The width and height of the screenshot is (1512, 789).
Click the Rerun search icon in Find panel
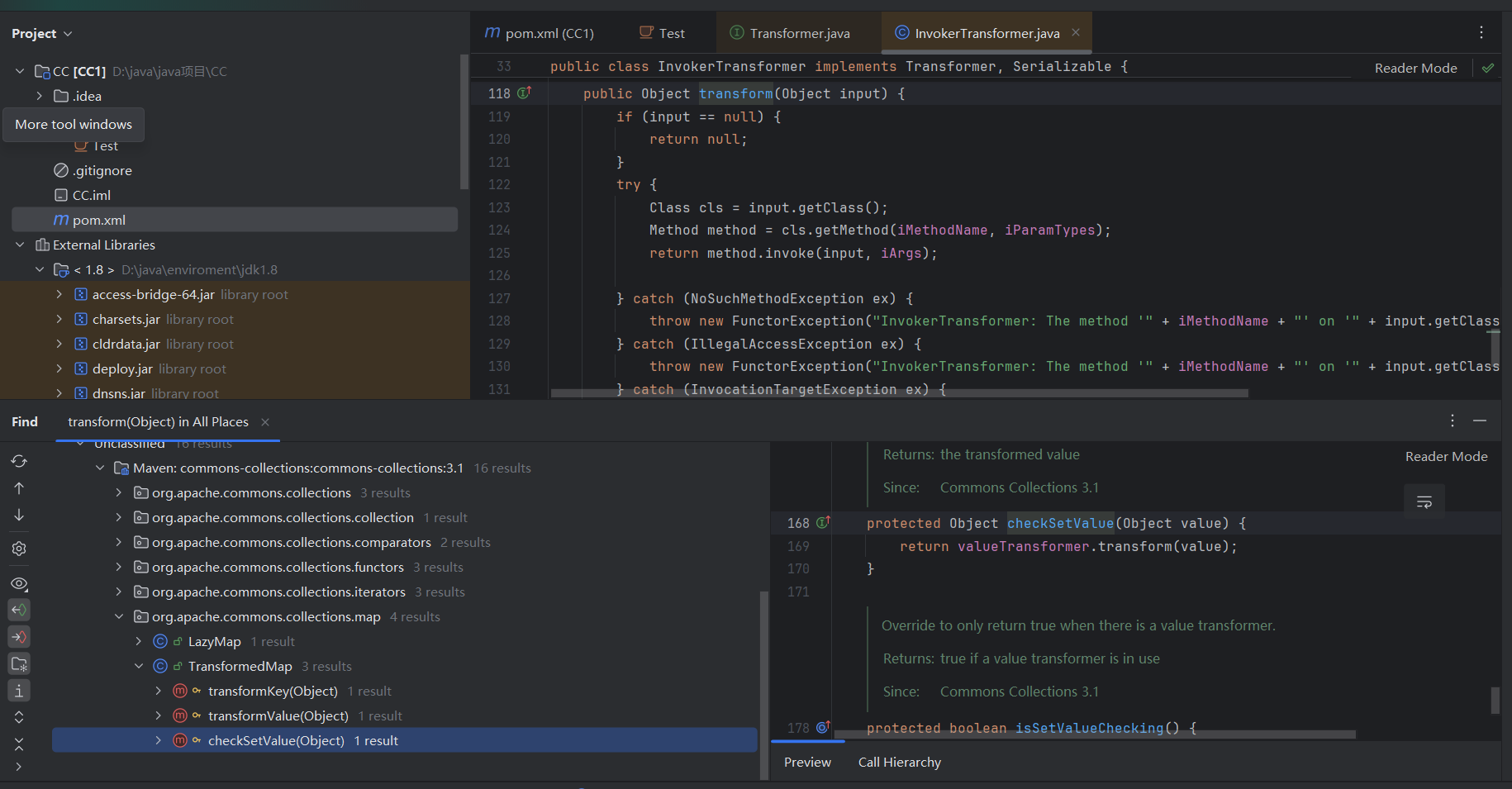click(x=19, y=461)
